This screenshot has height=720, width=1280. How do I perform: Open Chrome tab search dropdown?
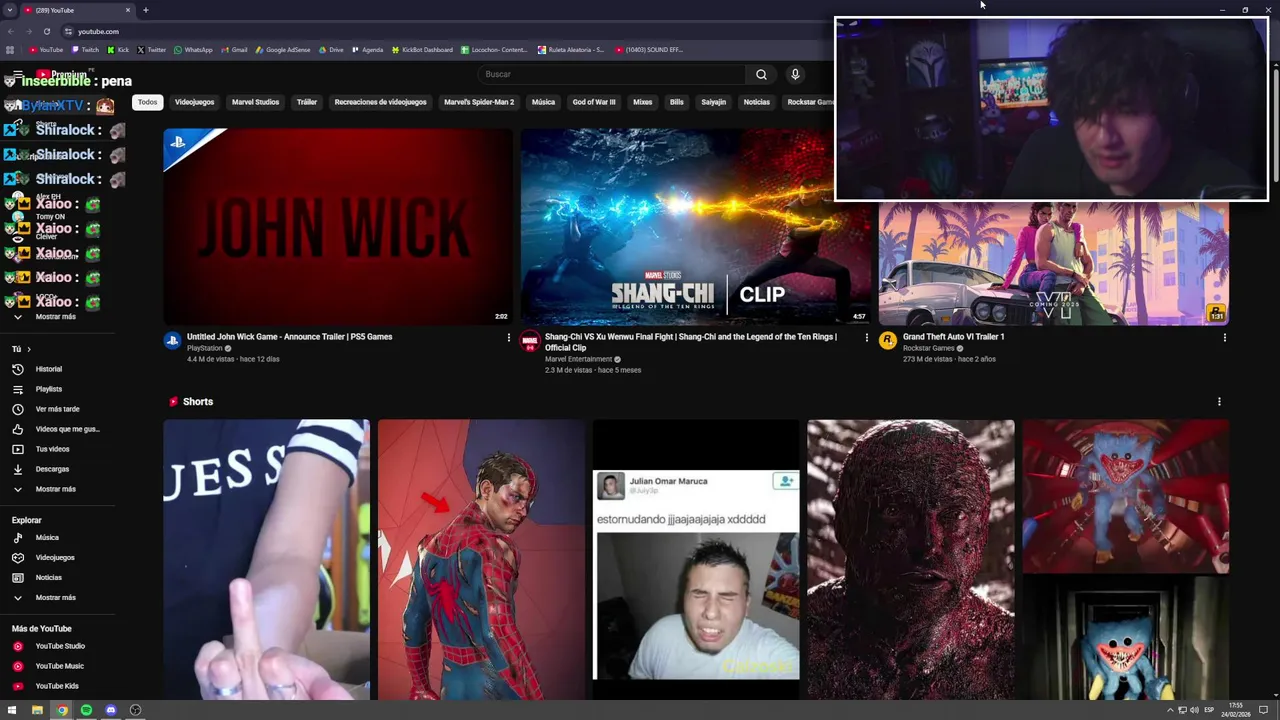[x=10, y=10]
